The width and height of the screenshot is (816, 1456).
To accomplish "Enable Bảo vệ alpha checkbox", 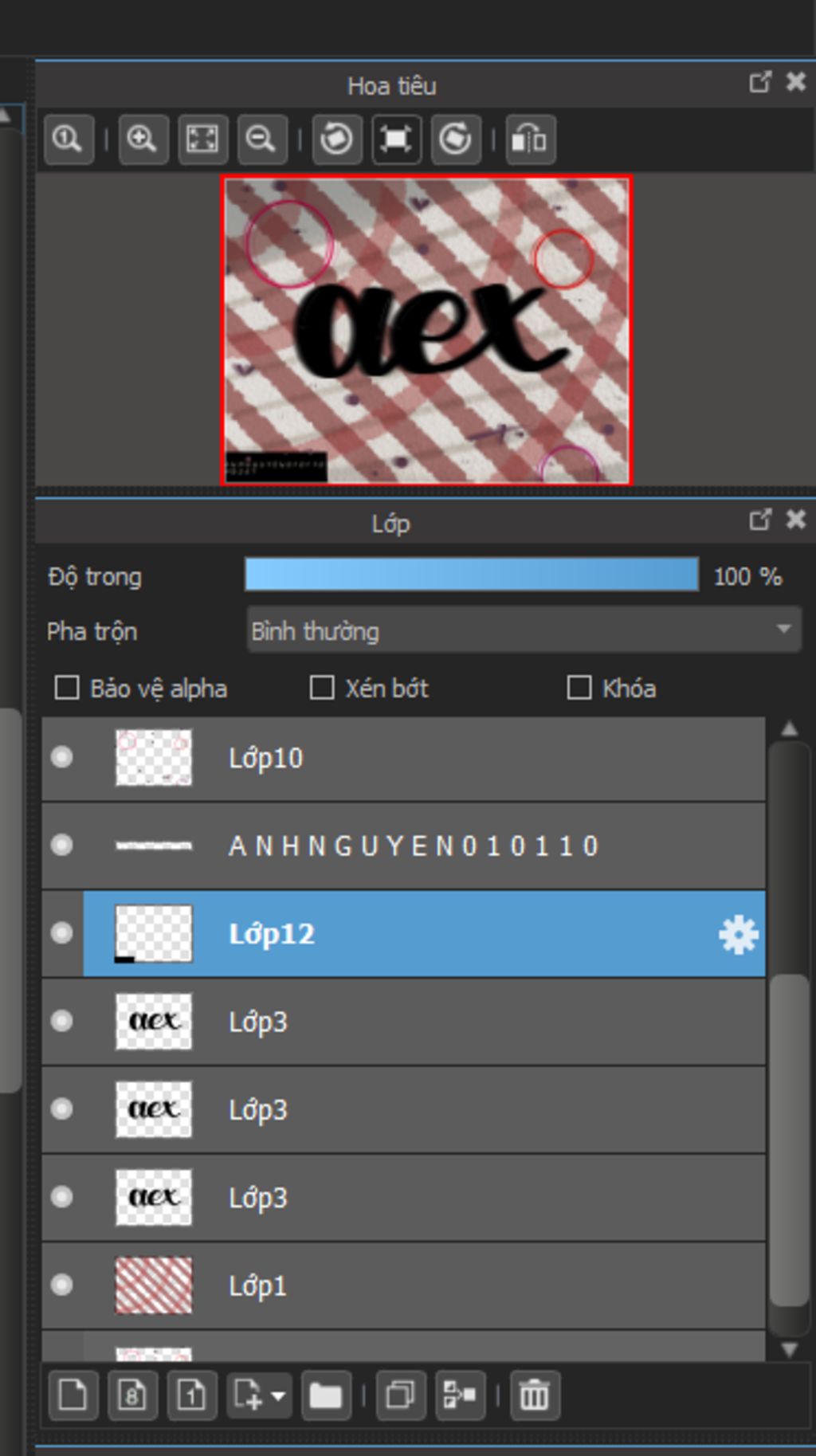I will coord(67,688).
